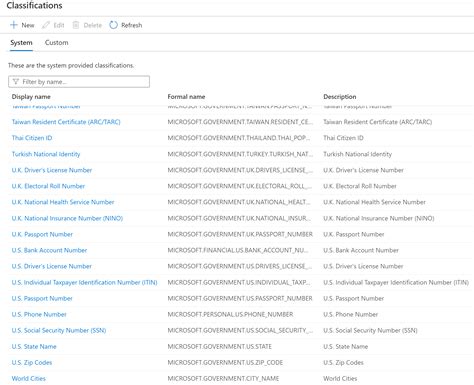The image size is (474, 385).
Task: Select formal name MICROSOFT.FINANCIAL.US.BANK_ACCOUNT_NU...
Action: point(238,250)
